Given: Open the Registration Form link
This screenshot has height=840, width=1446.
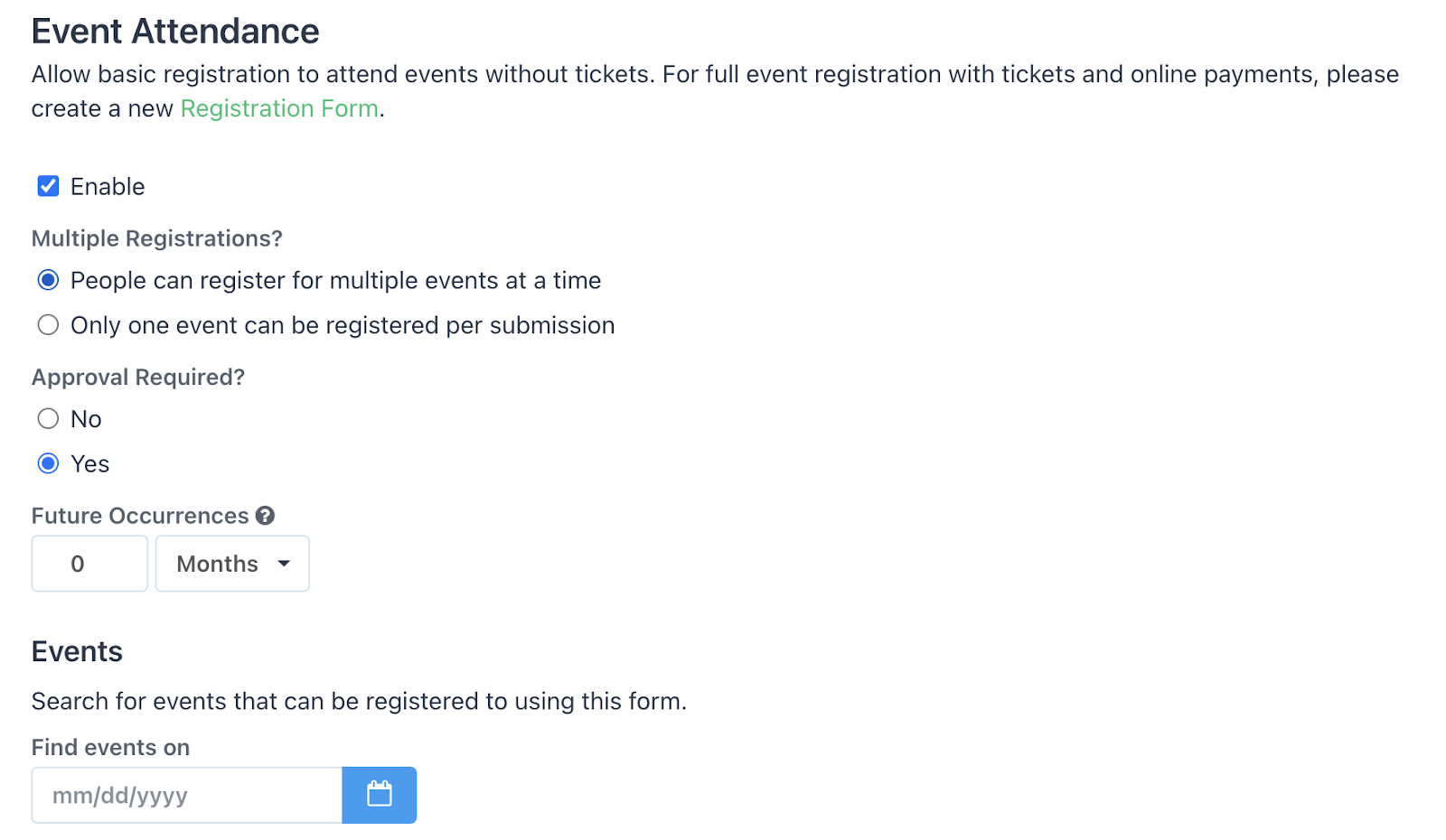Looking at the screenshot, I should tap(279, 108).
